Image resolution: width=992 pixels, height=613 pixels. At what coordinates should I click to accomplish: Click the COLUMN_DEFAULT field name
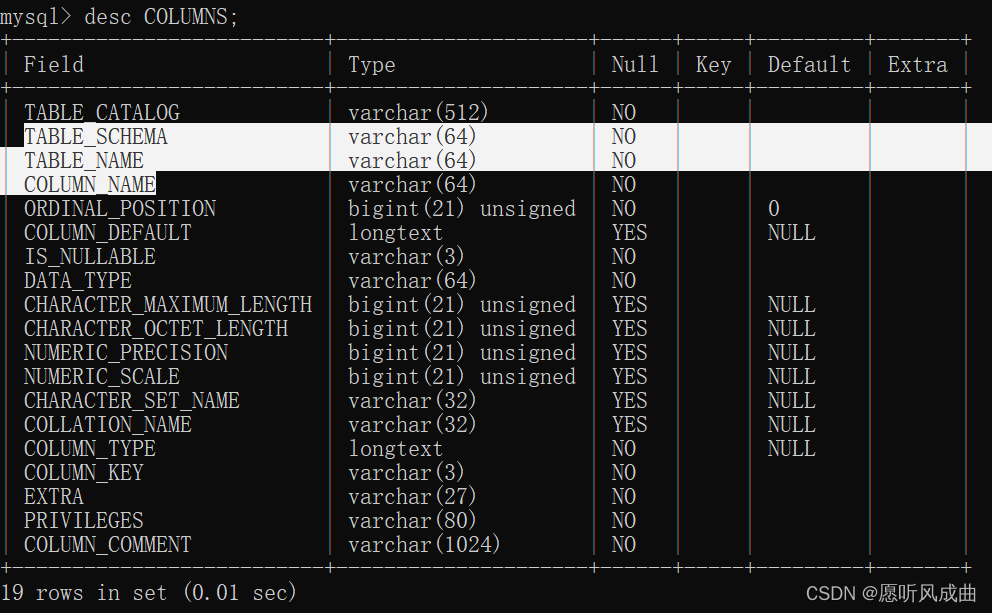pos(108,233)
